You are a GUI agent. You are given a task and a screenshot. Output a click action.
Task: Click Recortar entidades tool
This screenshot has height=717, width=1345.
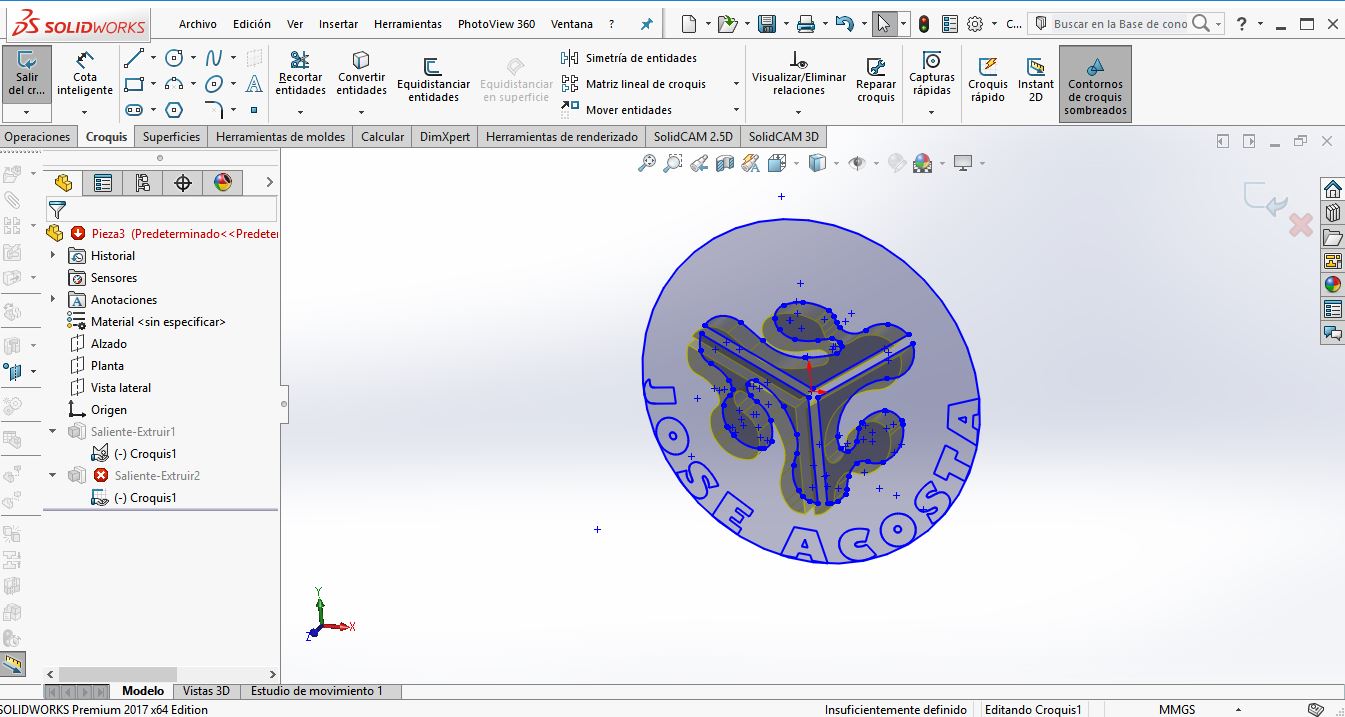pos(300,73)
